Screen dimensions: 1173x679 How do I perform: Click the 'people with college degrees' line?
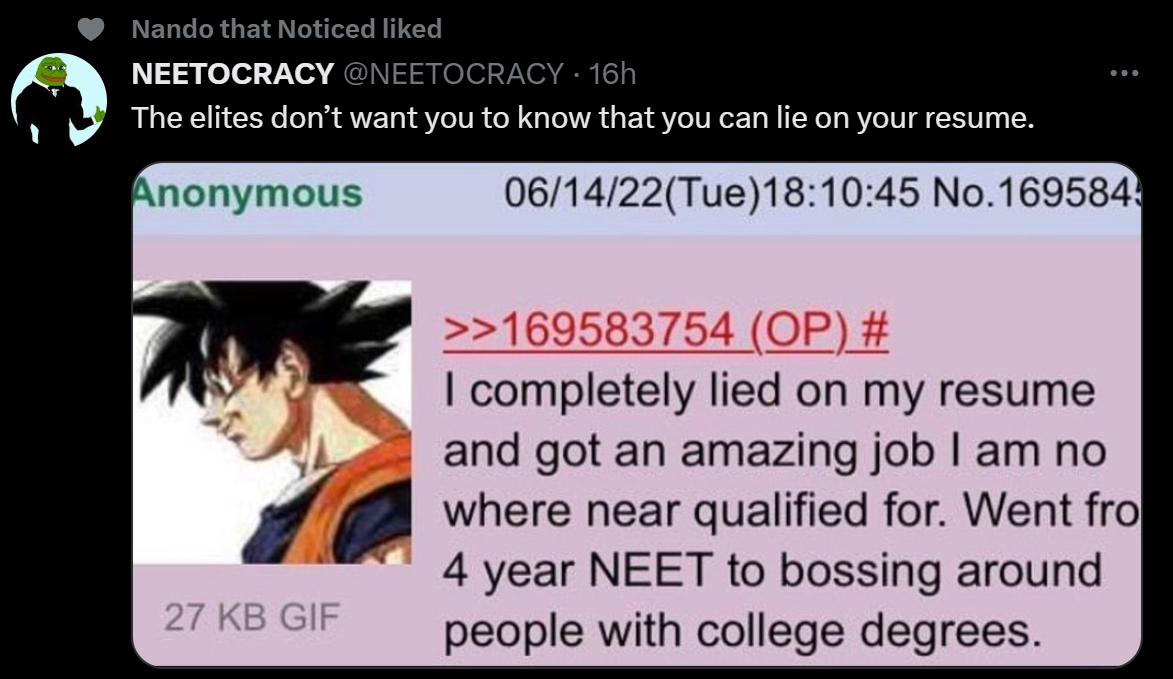(742, 632)
